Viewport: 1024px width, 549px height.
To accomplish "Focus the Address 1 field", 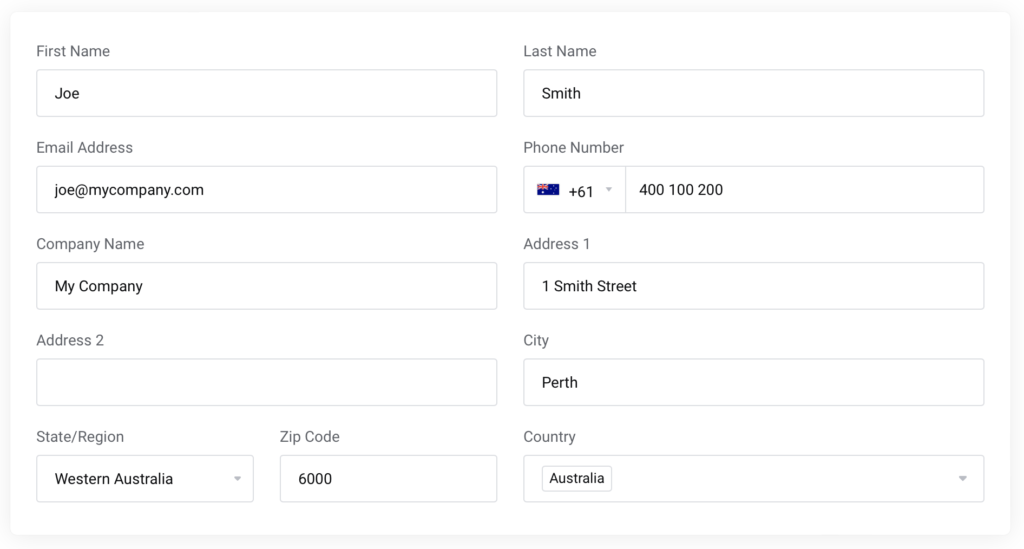I will coord(754,286).
